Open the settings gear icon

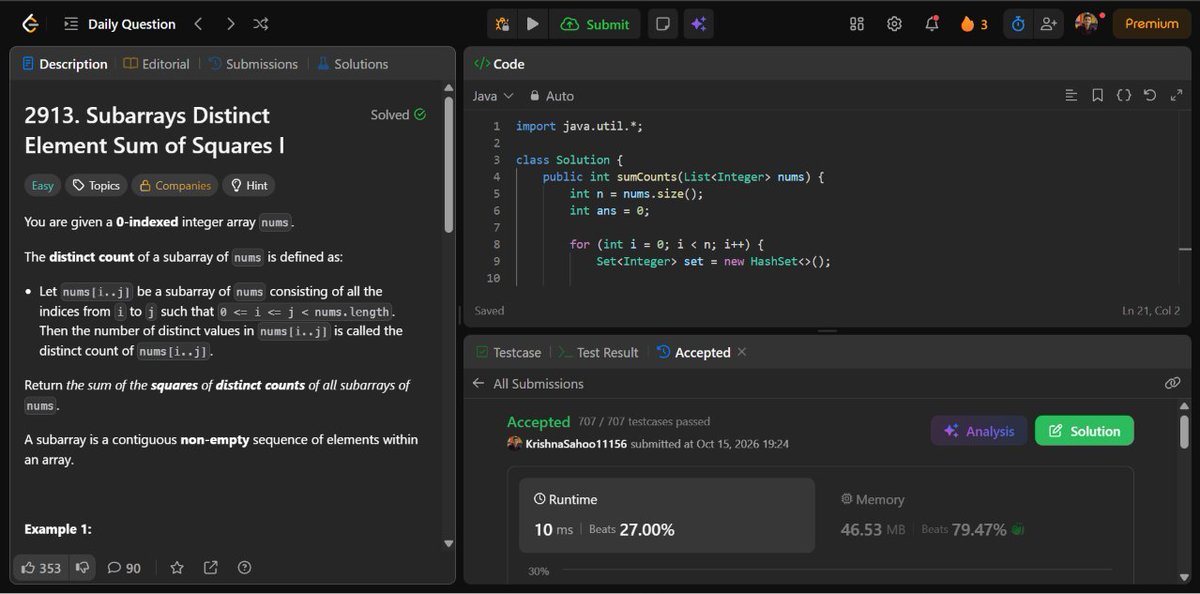tap(894, 24)
